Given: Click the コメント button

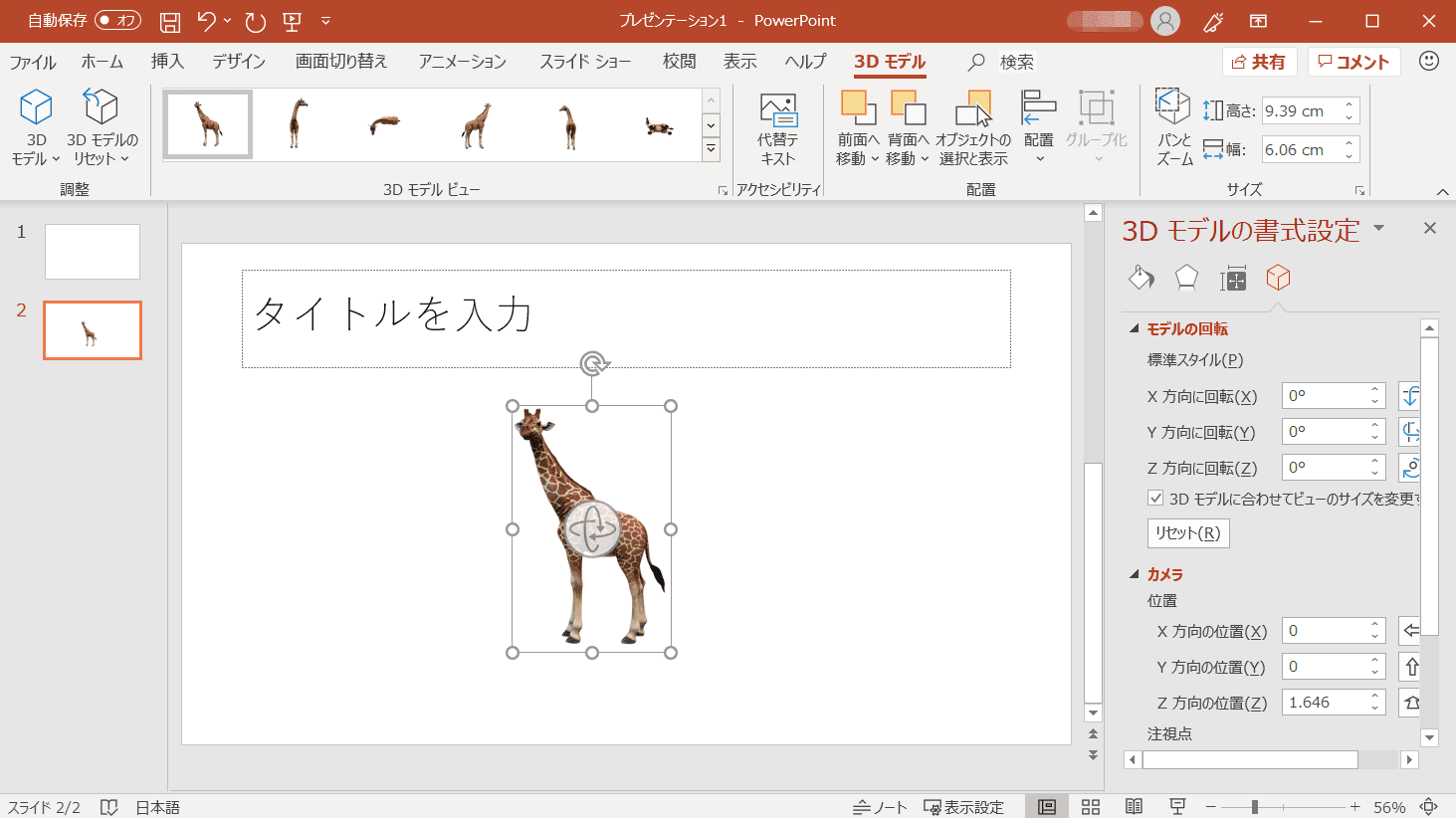Looking at the screenshot, I should [1353, 62].
